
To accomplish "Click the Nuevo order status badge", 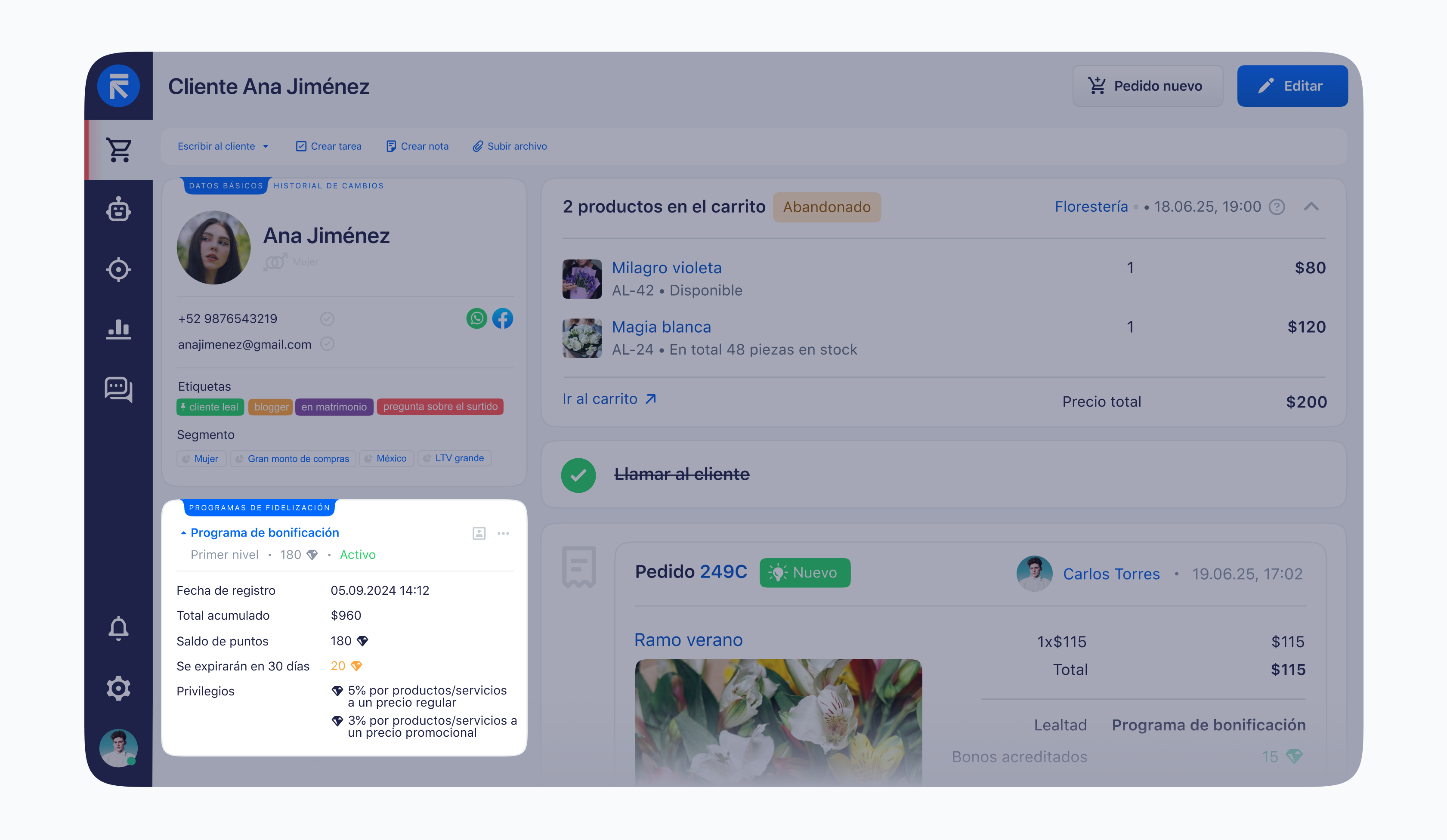I will coord(804,572).
